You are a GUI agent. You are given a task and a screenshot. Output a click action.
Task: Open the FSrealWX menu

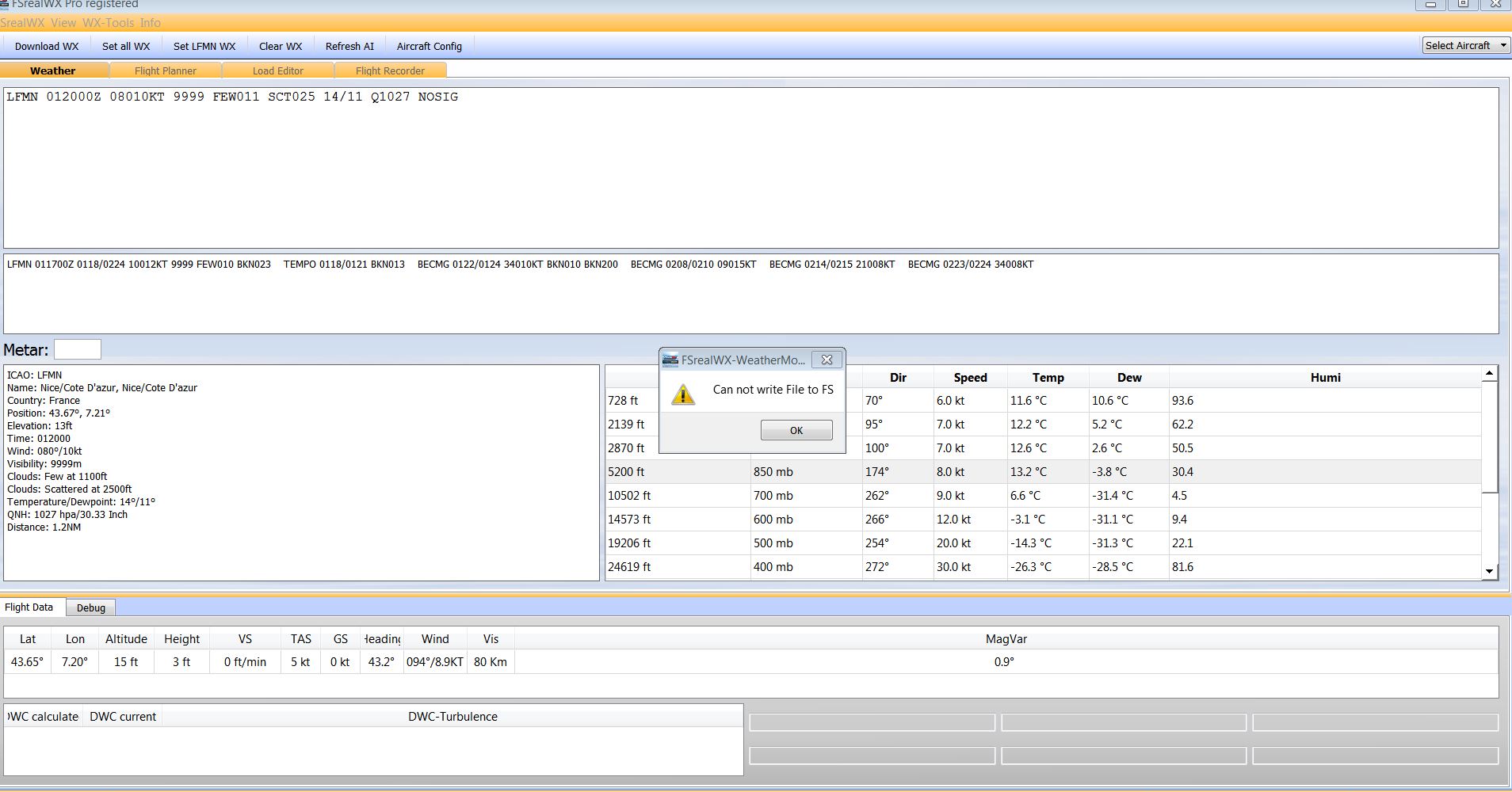22,23
